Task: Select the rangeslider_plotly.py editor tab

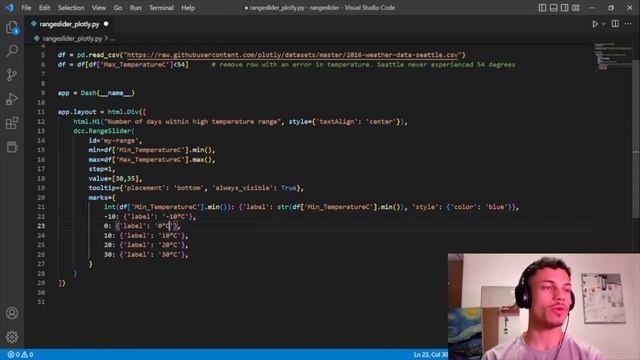Action: 70,24
